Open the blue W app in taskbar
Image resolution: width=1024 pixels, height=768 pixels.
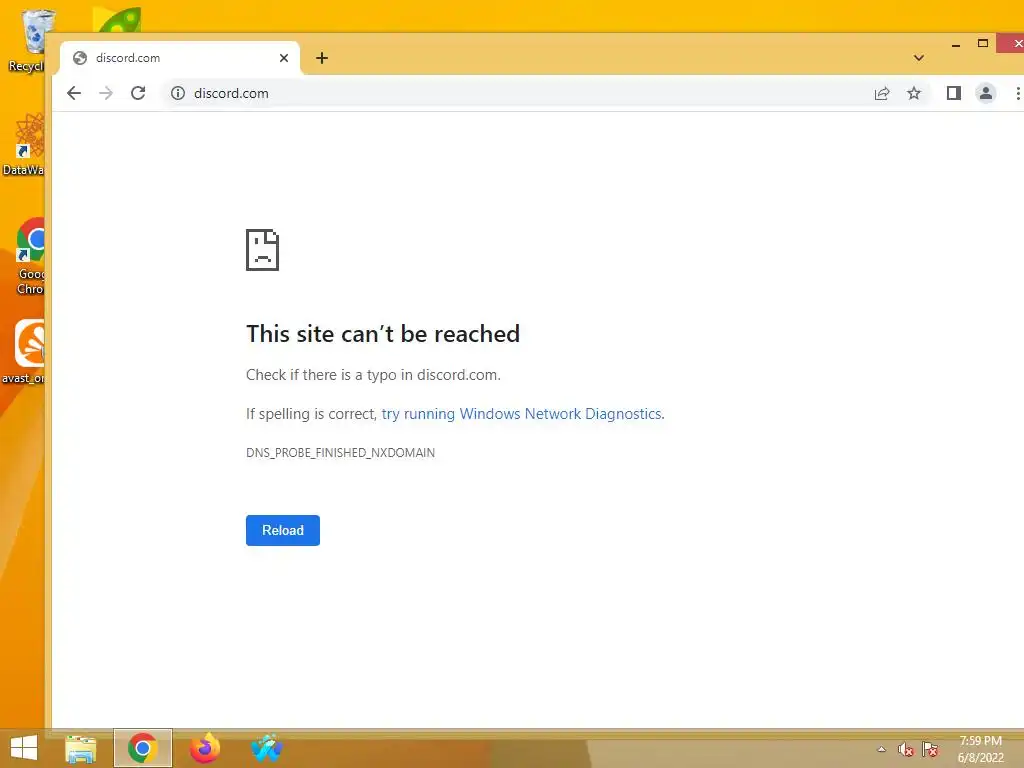[x=266, y=748]
